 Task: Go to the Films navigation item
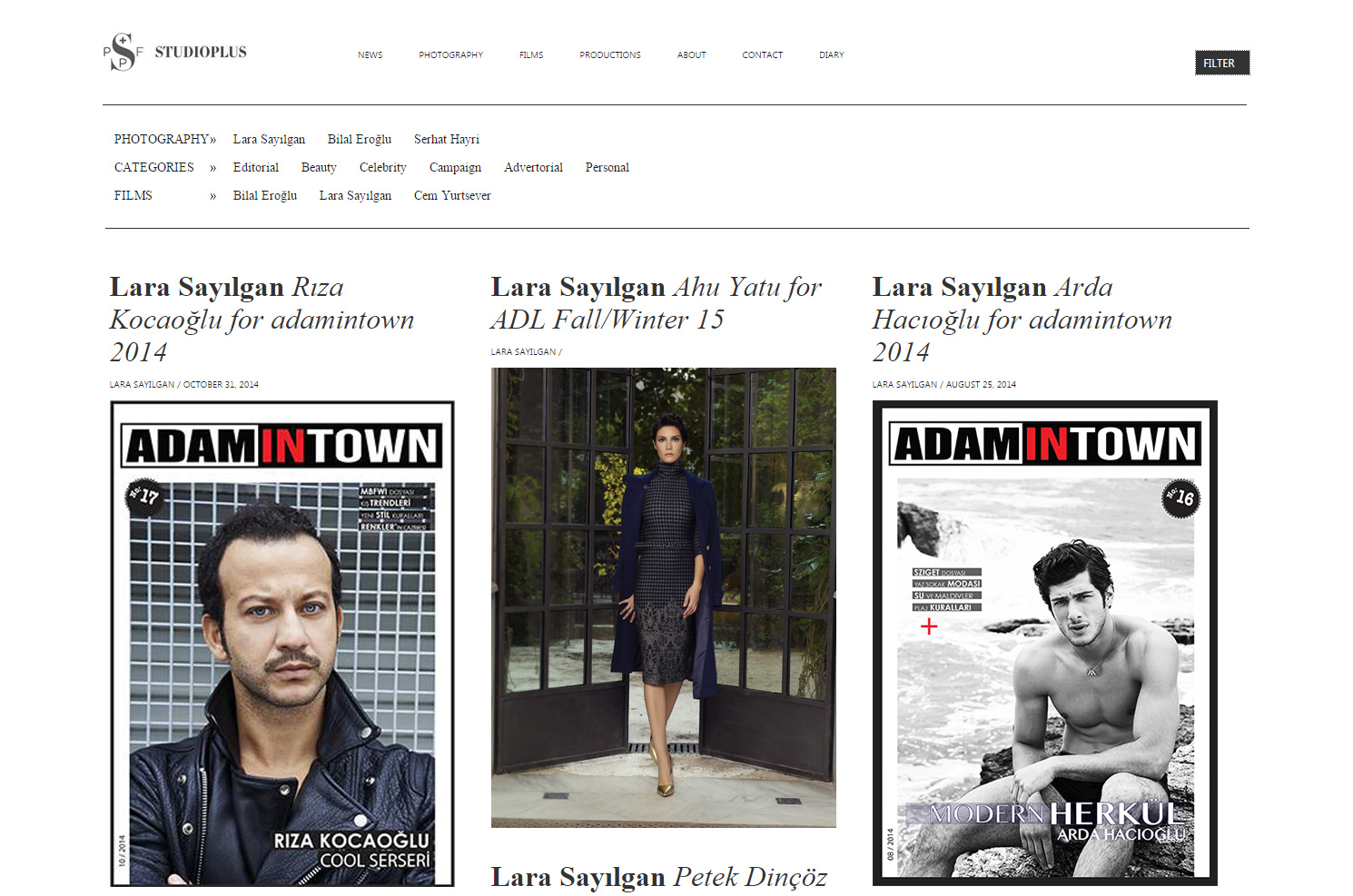pos(531,55)
